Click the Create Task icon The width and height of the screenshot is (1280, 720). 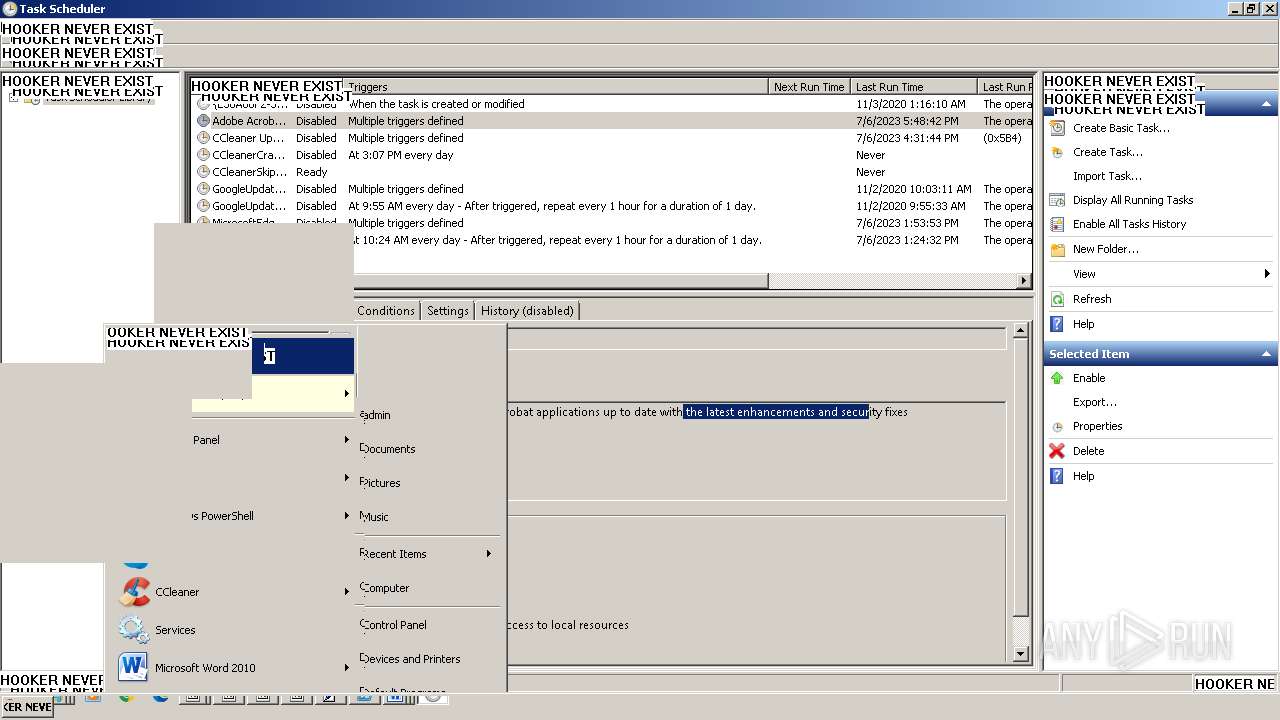click(x=1057, y=152)
